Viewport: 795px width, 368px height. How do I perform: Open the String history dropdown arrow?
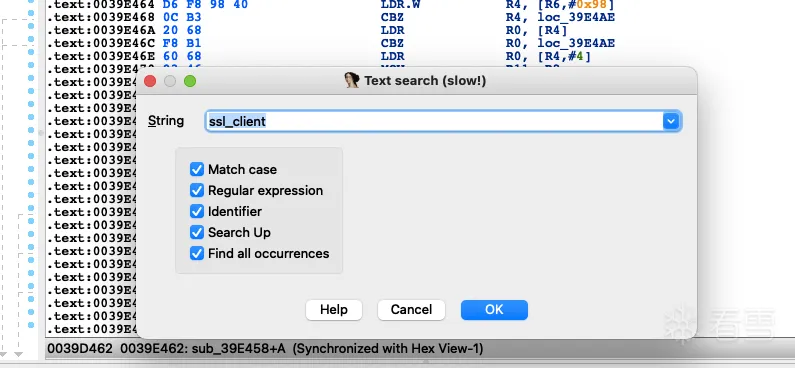coord(671,122)
